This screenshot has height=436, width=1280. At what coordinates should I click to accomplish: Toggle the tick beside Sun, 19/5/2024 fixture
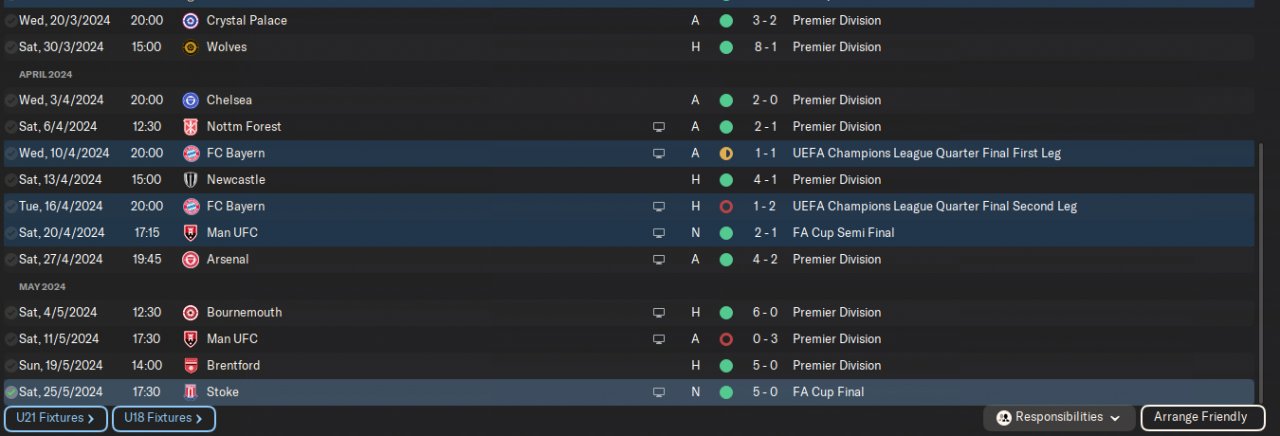click(x=11, y=365)
